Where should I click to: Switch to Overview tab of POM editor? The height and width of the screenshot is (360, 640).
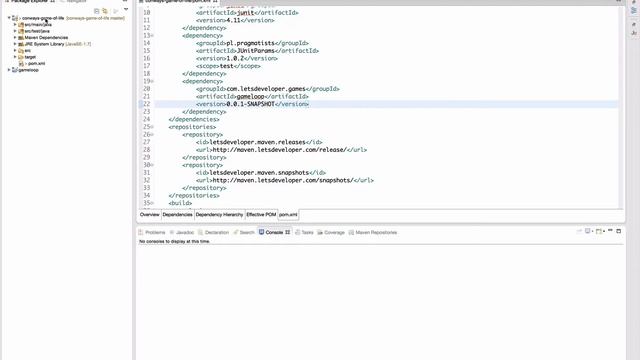(149, 215)
